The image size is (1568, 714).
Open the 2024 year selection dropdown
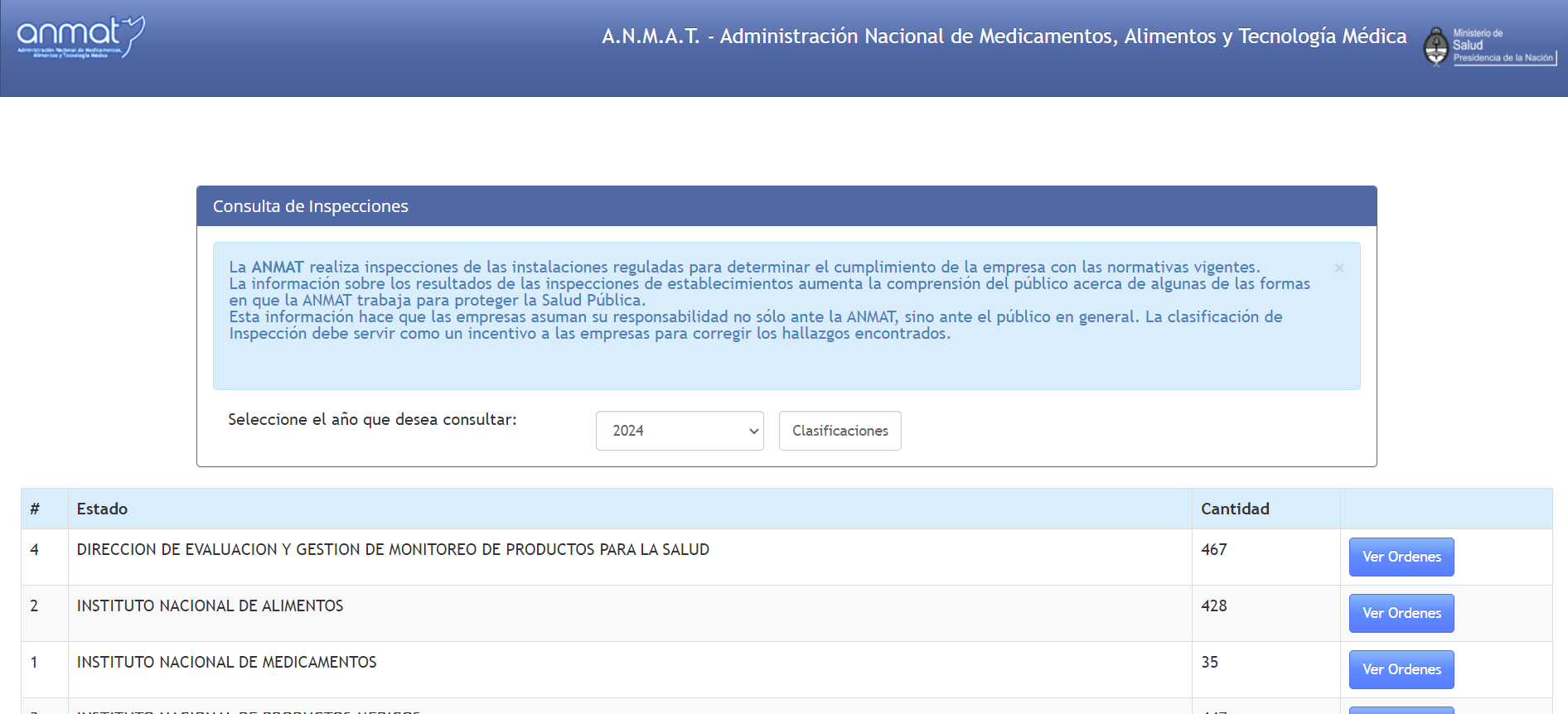pos(680,431)
